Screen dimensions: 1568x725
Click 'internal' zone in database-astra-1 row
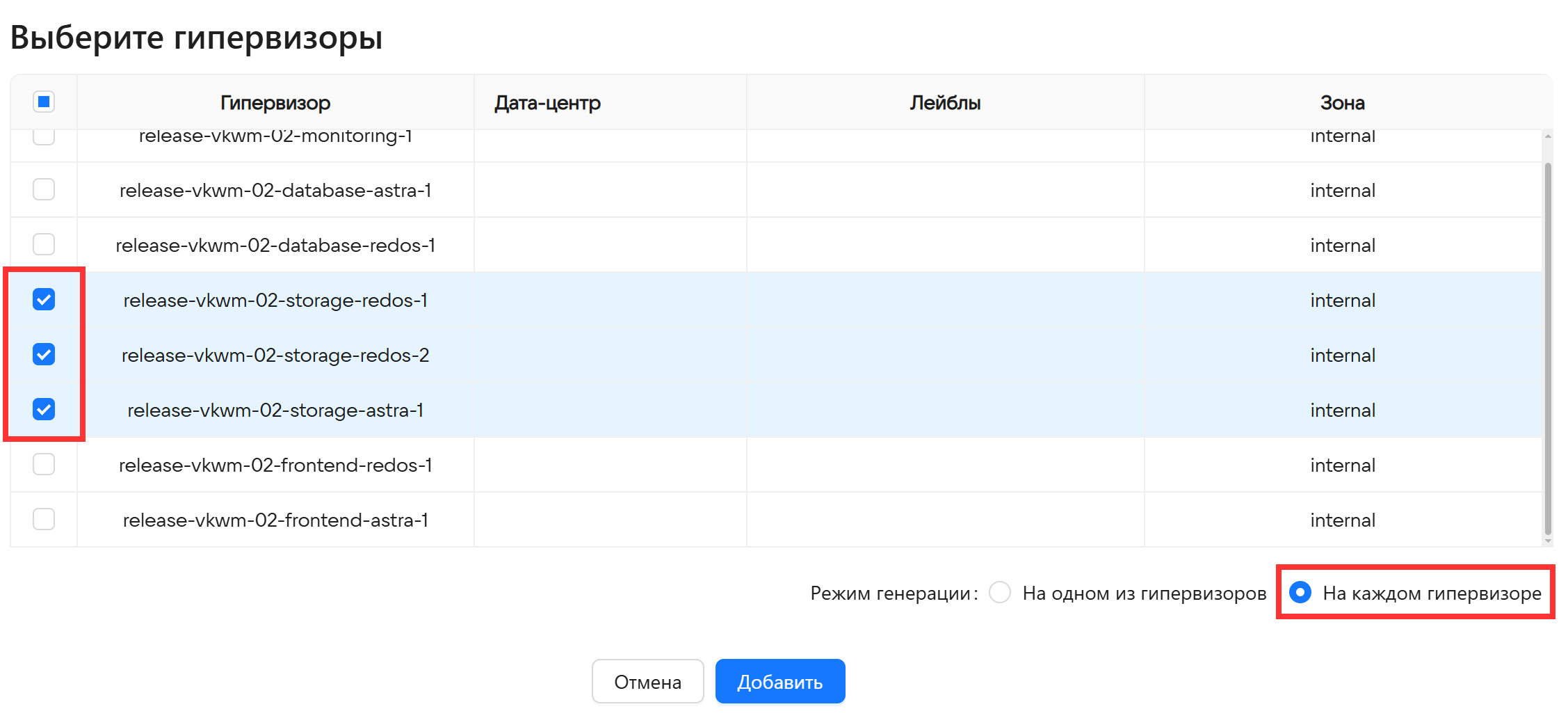[1343, 190]
